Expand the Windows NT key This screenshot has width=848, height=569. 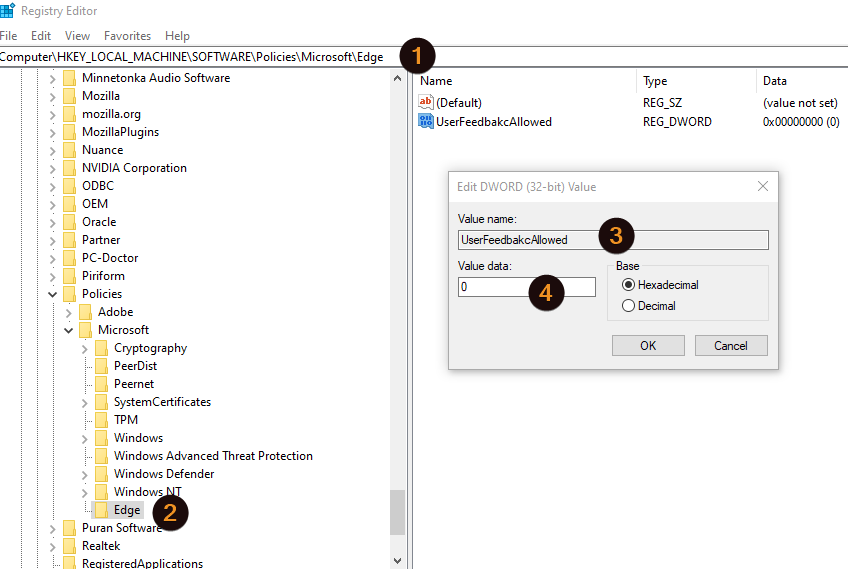point(84,493)
